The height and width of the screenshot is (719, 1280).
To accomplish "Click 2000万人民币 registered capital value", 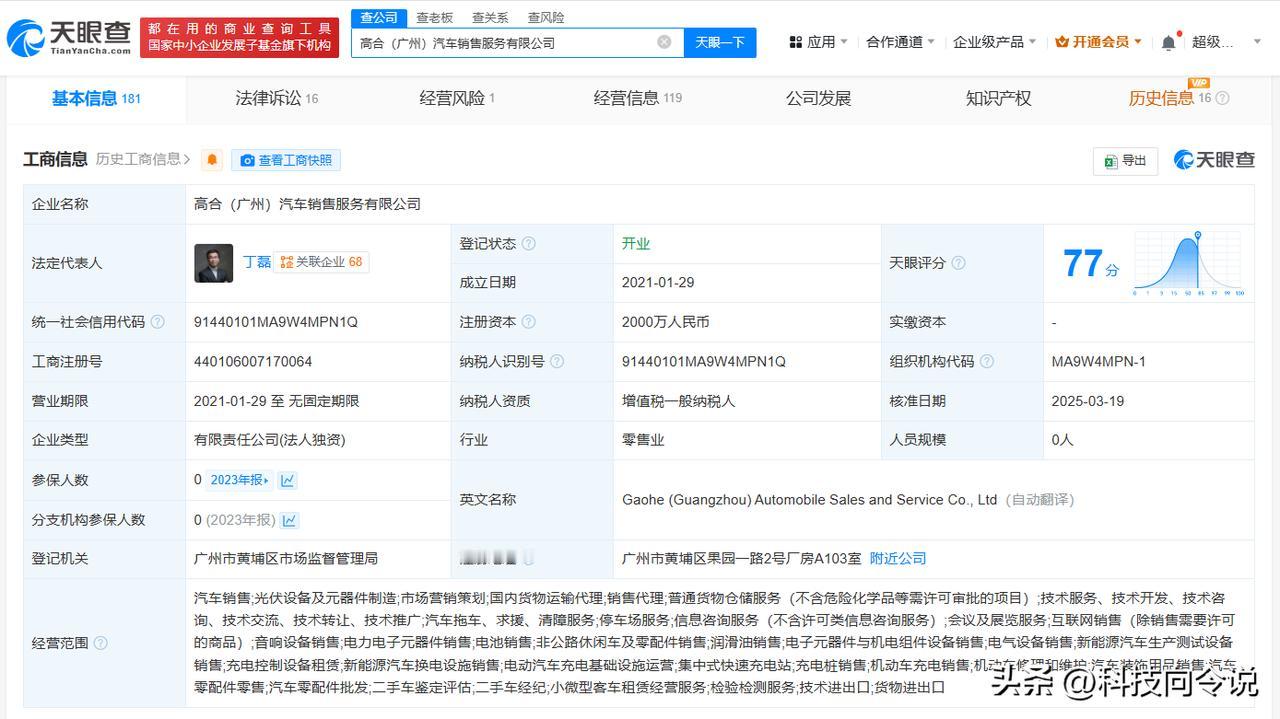I will tap(665, 322).
